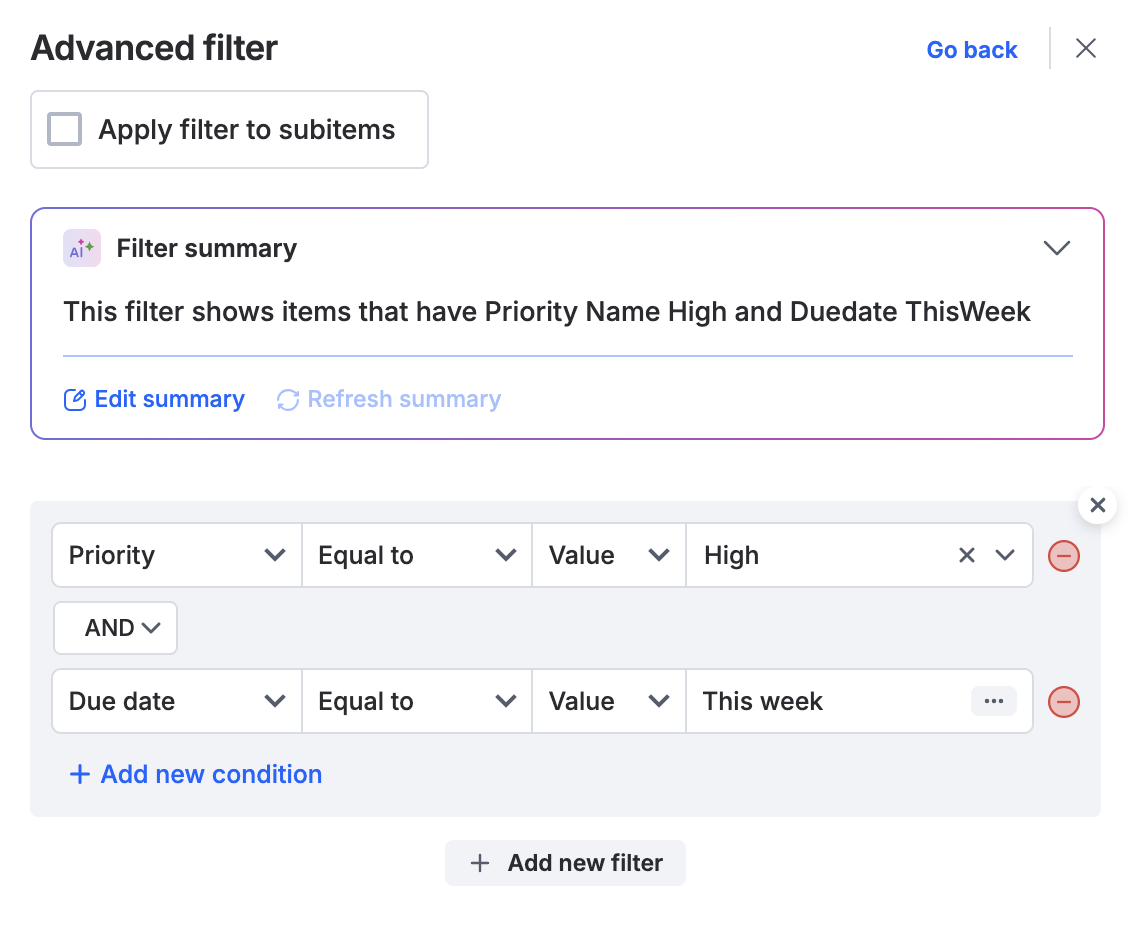1130x938 pixels.
Task: Open the Priority field dropdown
Action: (x=177, y=556)
